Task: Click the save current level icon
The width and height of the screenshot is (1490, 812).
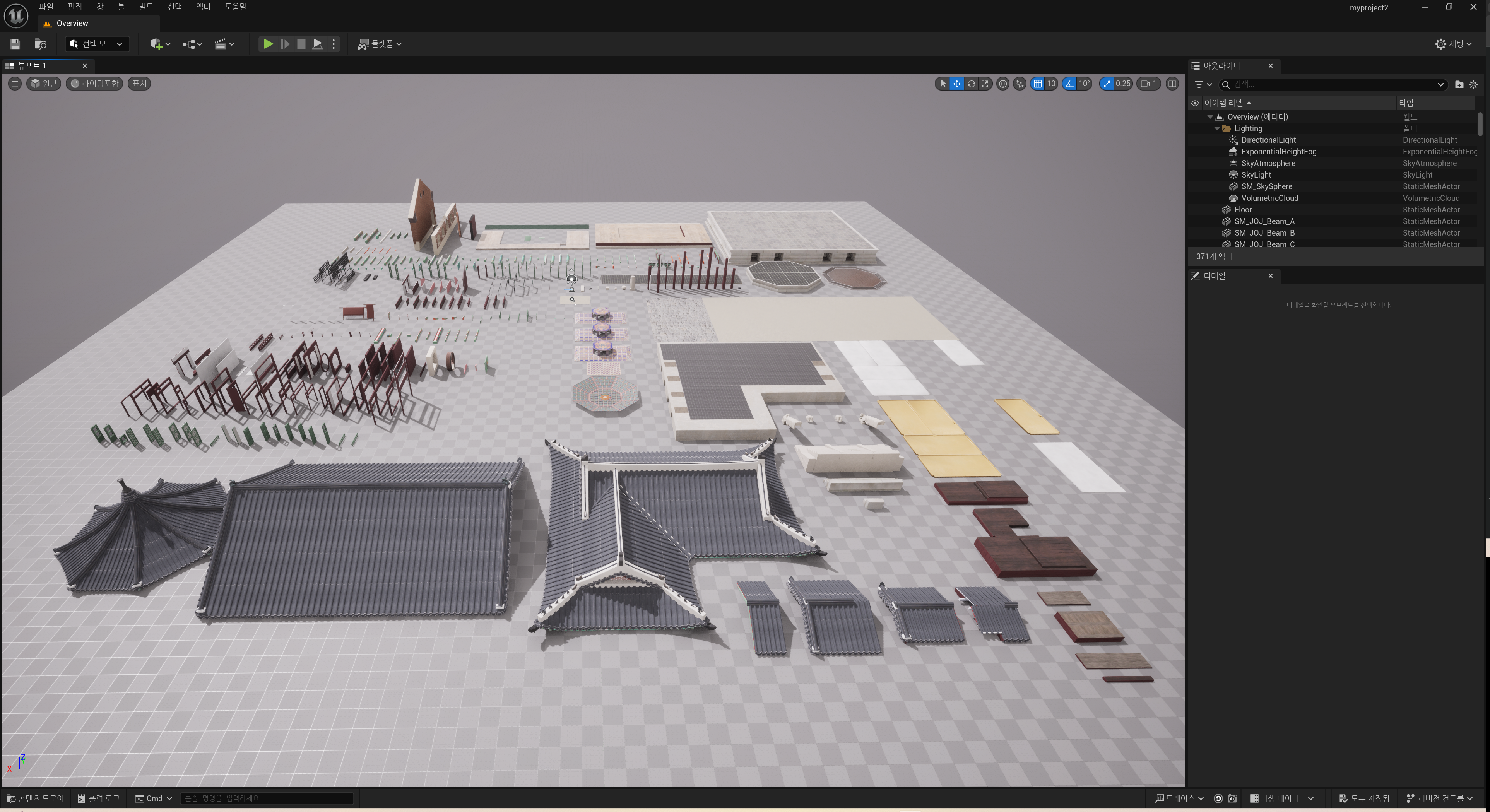Action: click(15, 44)
